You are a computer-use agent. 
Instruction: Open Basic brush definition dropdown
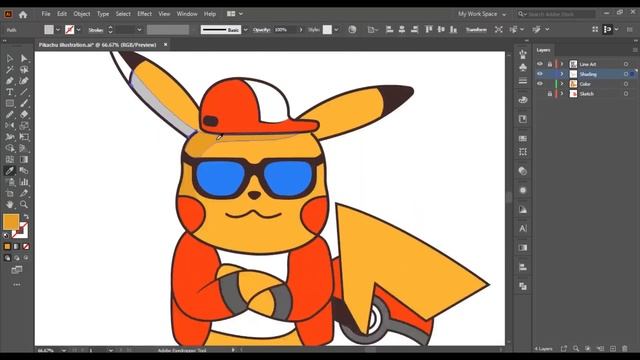click(x=245, y=29)
